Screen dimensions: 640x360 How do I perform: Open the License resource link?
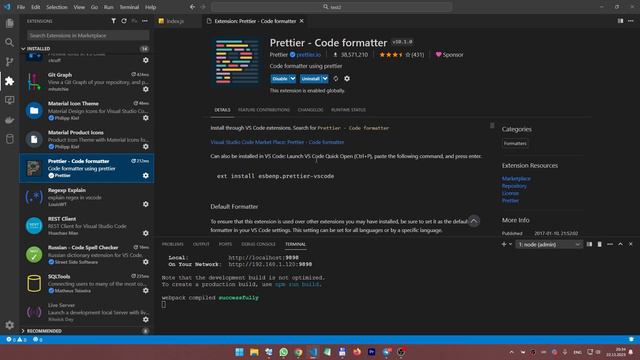(x=510, y=193)
